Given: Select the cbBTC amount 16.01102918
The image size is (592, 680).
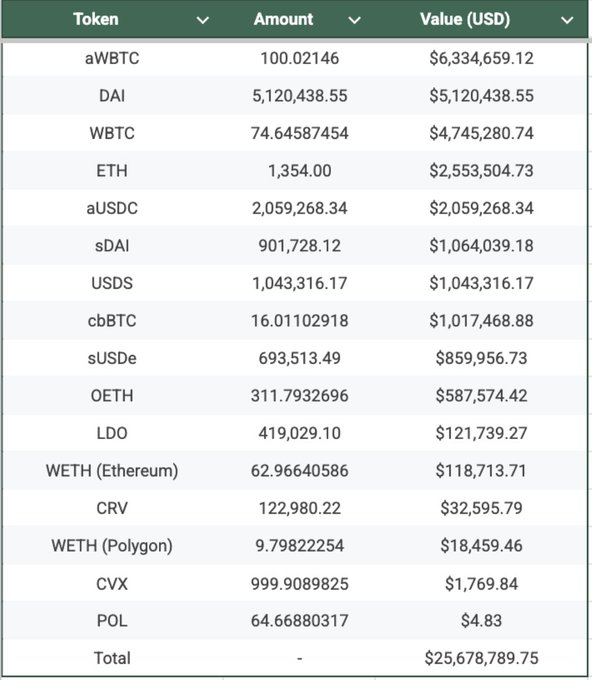Looking at the screenshot, I should click(x=299, y=321).
